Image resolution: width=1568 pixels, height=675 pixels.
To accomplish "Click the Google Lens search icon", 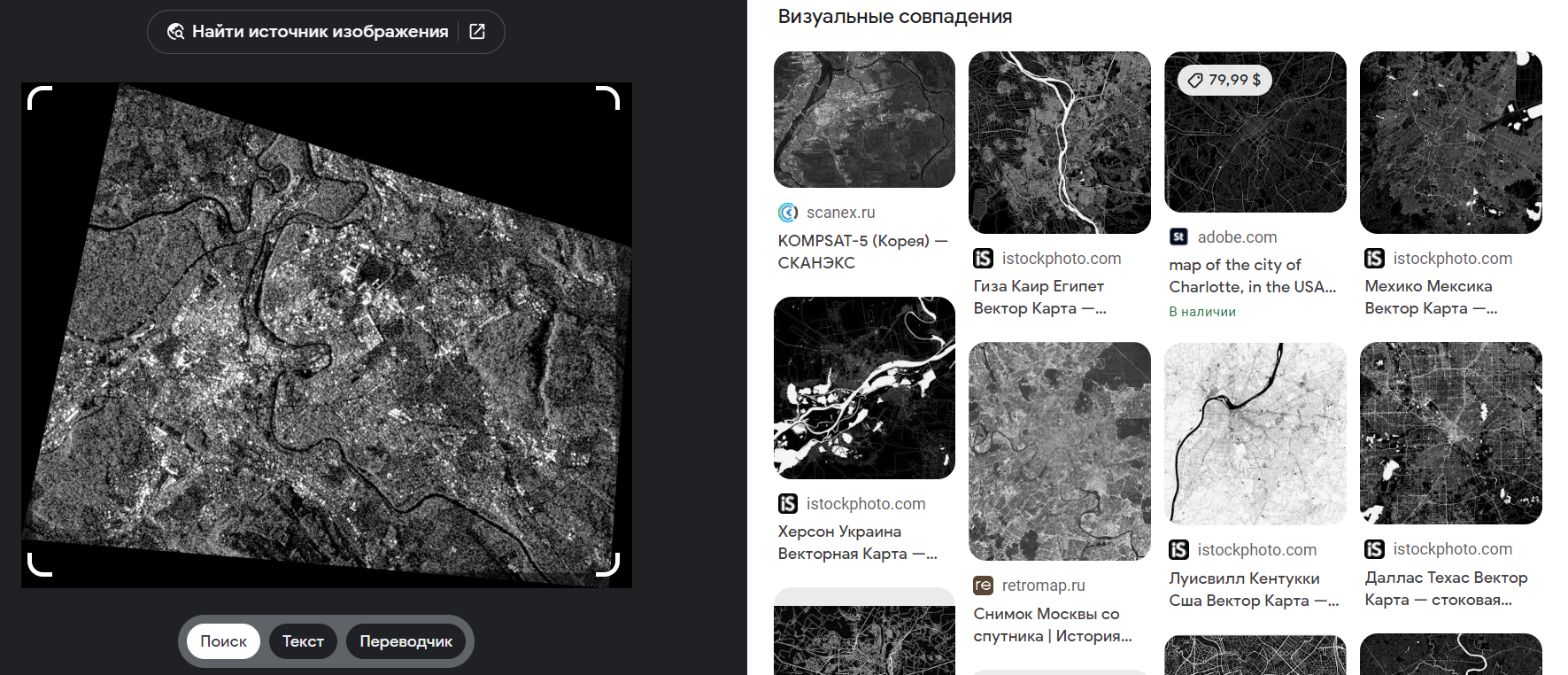I will click(x=175, y=32).
